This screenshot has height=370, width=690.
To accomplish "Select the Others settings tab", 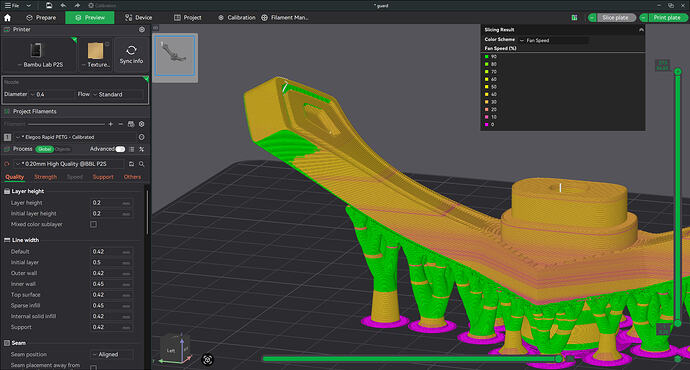I will coord(132,177).
